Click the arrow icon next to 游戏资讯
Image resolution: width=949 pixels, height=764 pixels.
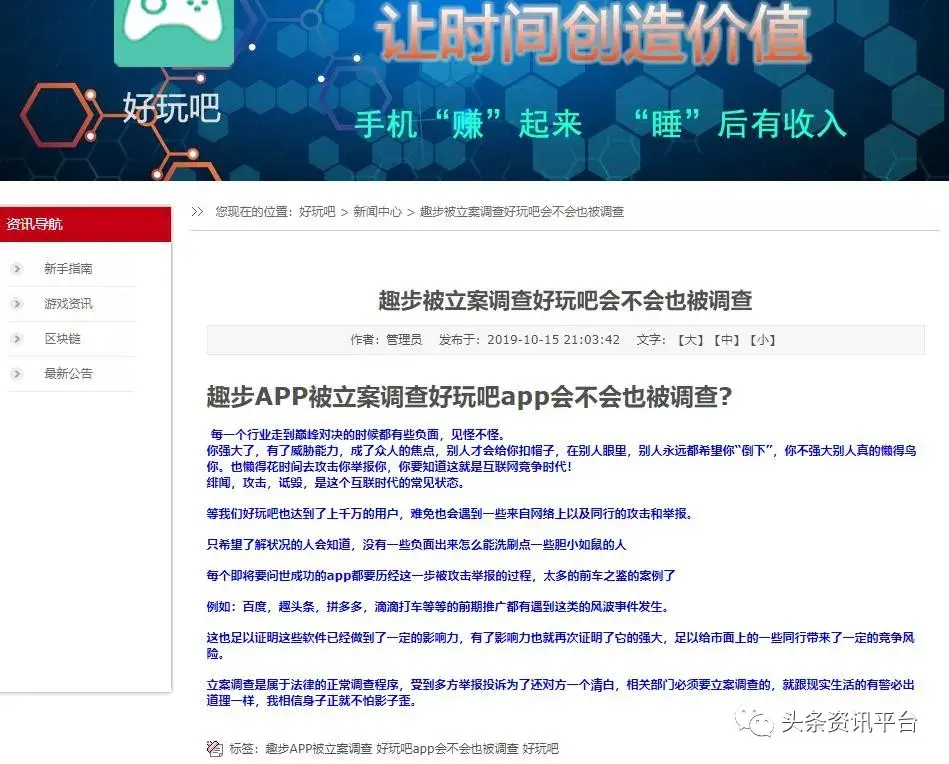point(16,303)
